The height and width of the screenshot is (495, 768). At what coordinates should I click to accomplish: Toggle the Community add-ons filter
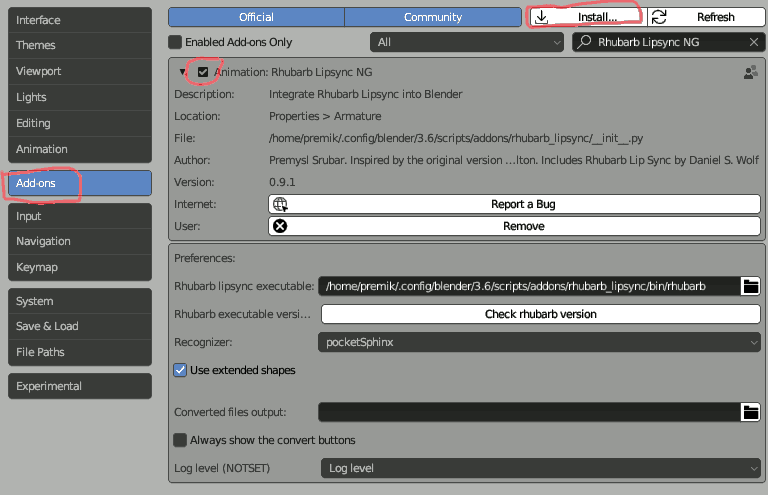[433, 17]
